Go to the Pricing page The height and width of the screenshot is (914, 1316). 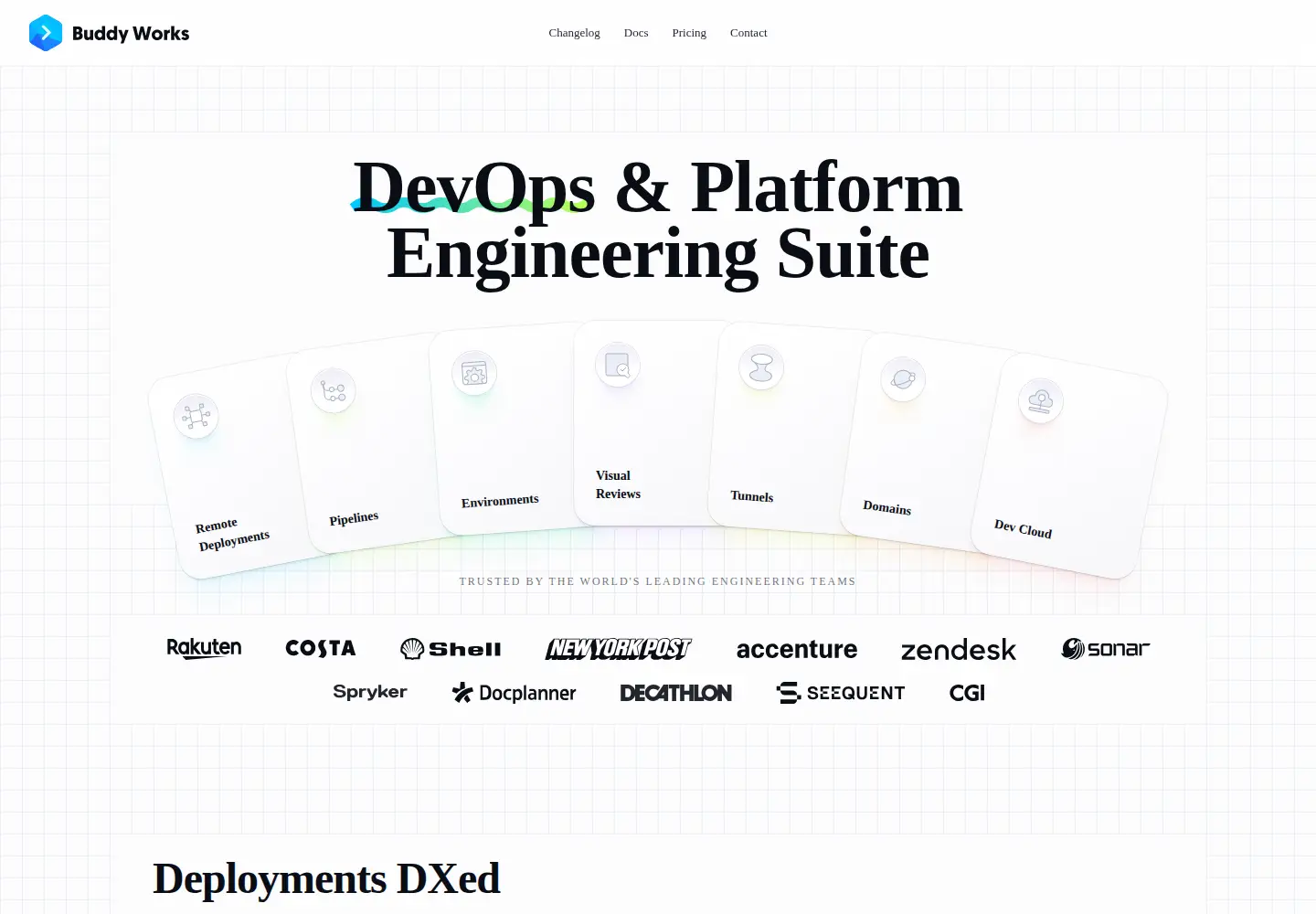click(x=689, y=33)
